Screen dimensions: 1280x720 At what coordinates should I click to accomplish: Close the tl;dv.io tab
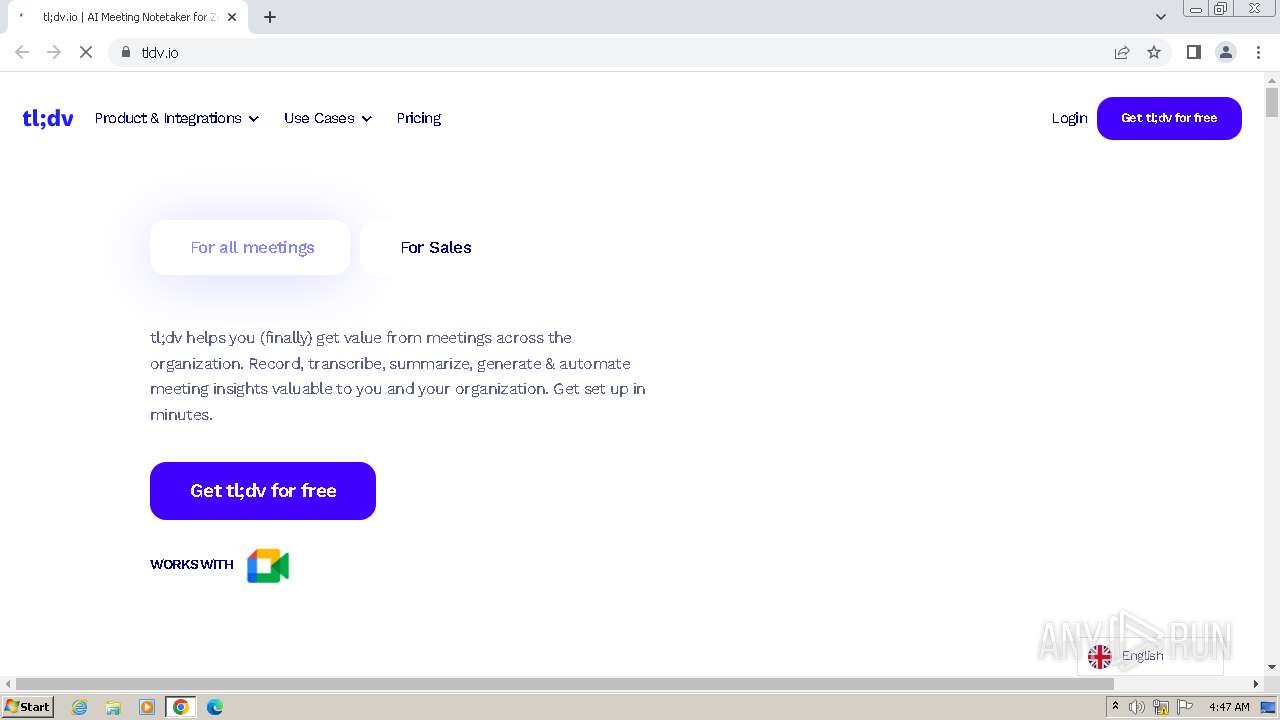[x=232, y=17]
